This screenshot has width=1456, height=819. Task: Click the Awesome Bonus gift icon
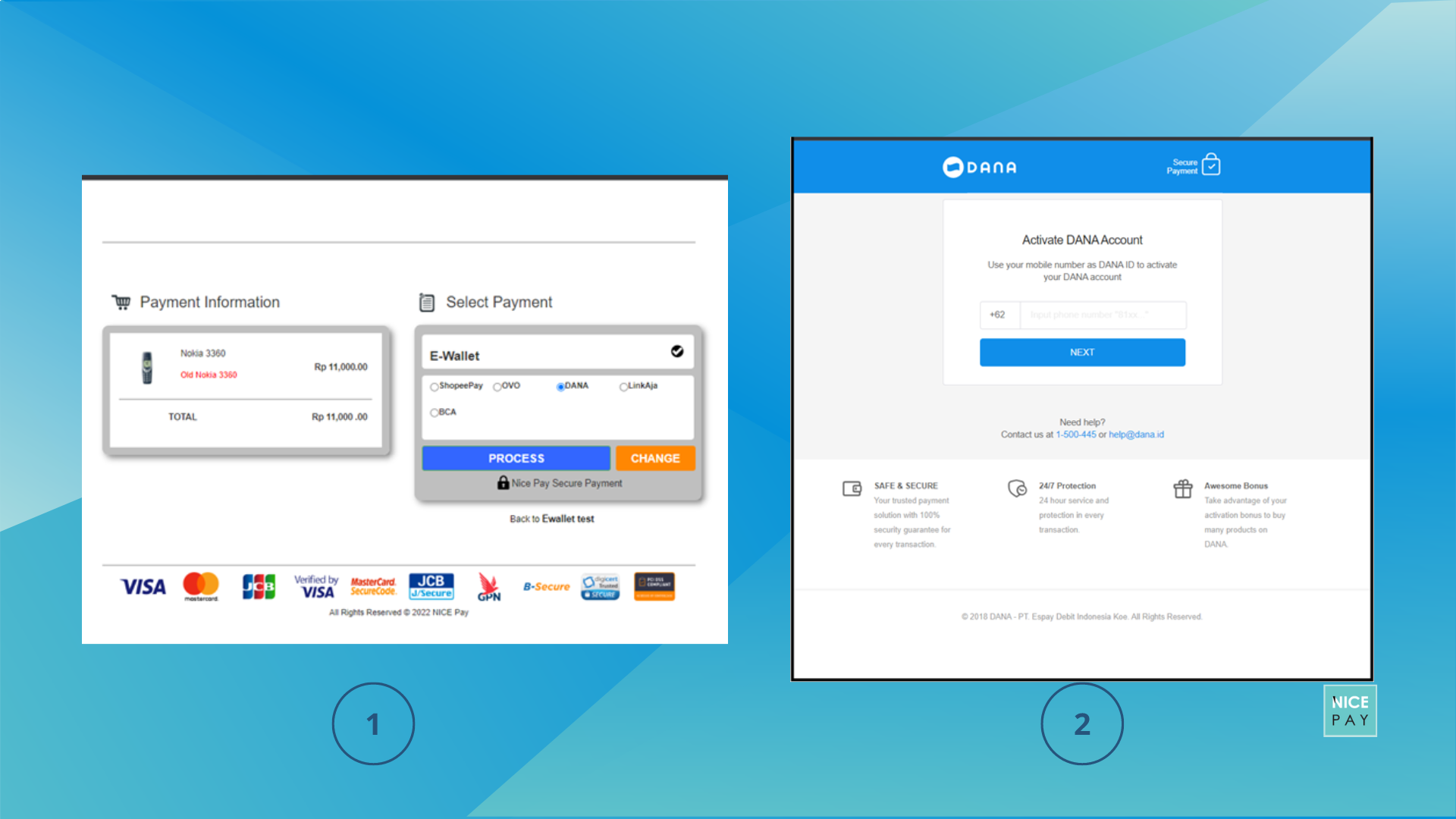click(1182, 489)
